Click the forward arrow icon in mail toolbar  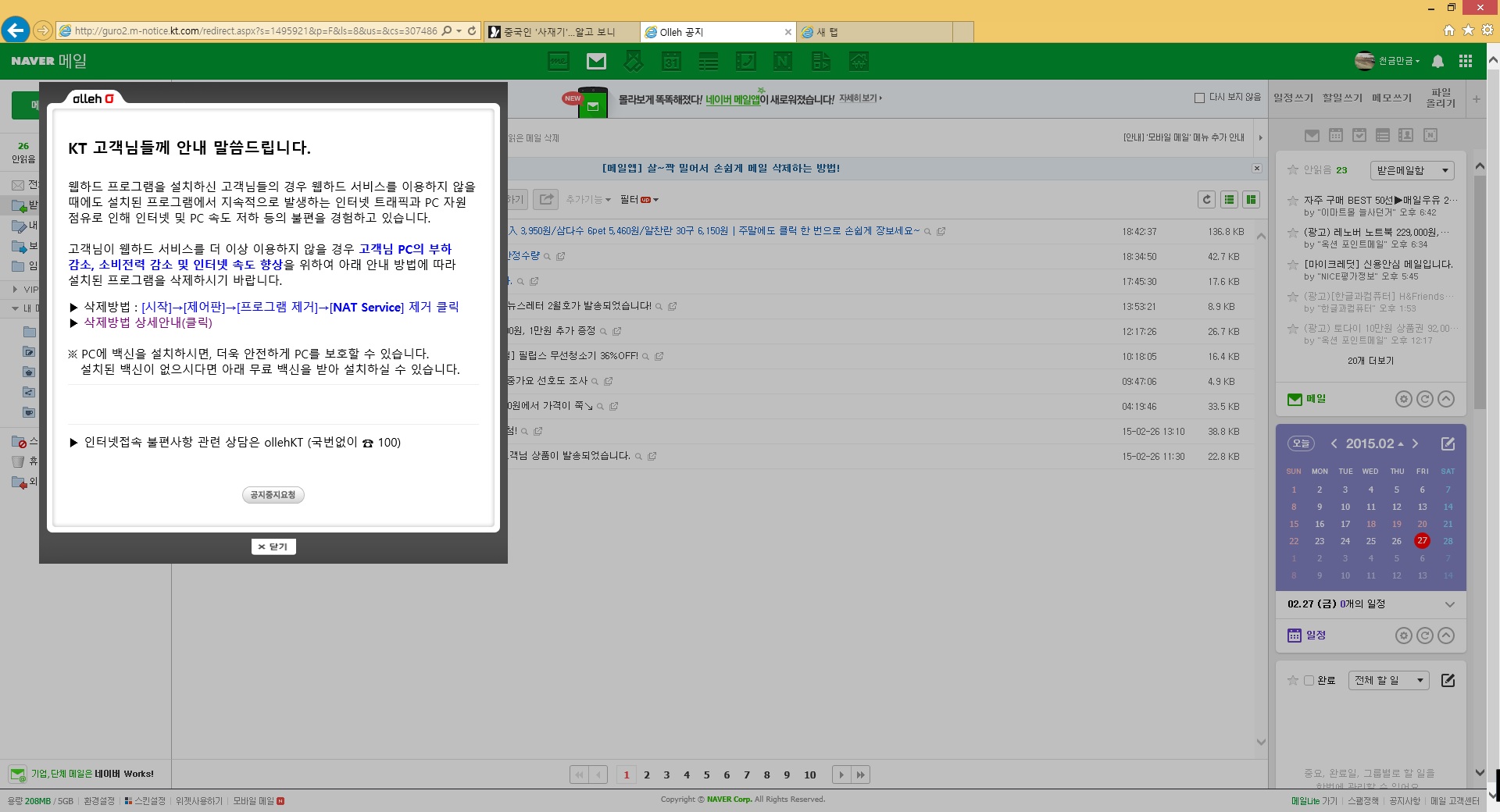tap(546, 200)
